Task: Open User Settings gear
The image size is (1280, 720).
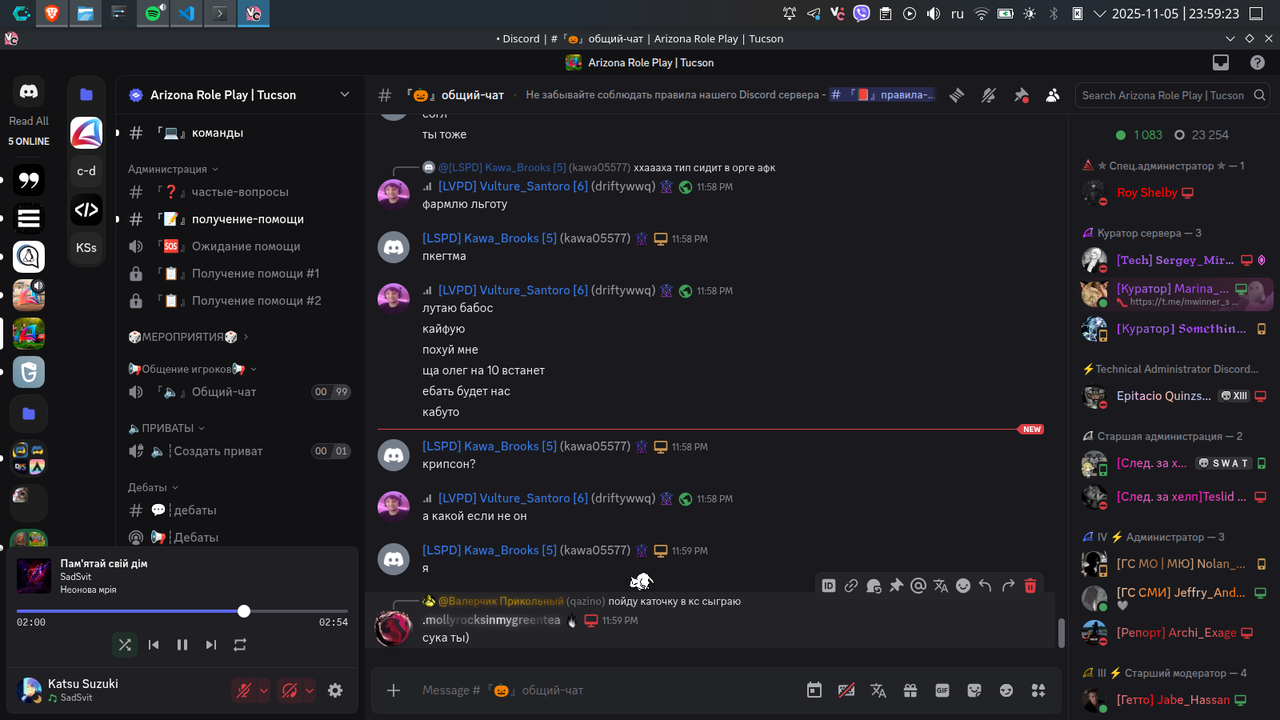Action: click(x=335, y=690)
